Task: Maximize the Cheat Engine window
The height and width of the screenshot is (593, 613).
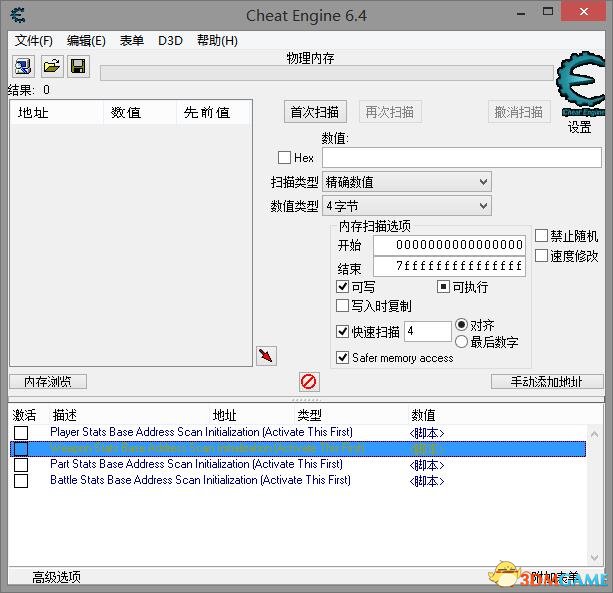Action: pos(548,11)
